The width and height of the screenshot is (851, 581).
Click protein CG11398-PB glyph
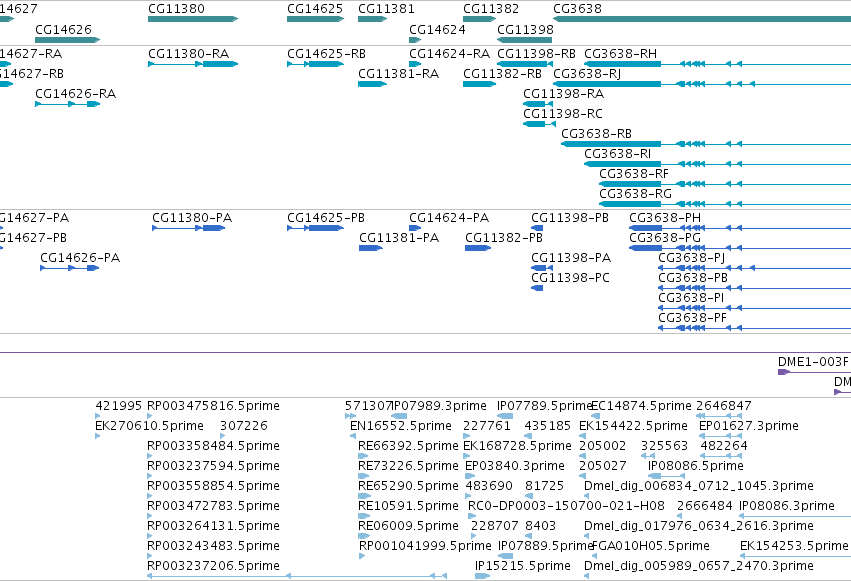click(x=537, y=228)
